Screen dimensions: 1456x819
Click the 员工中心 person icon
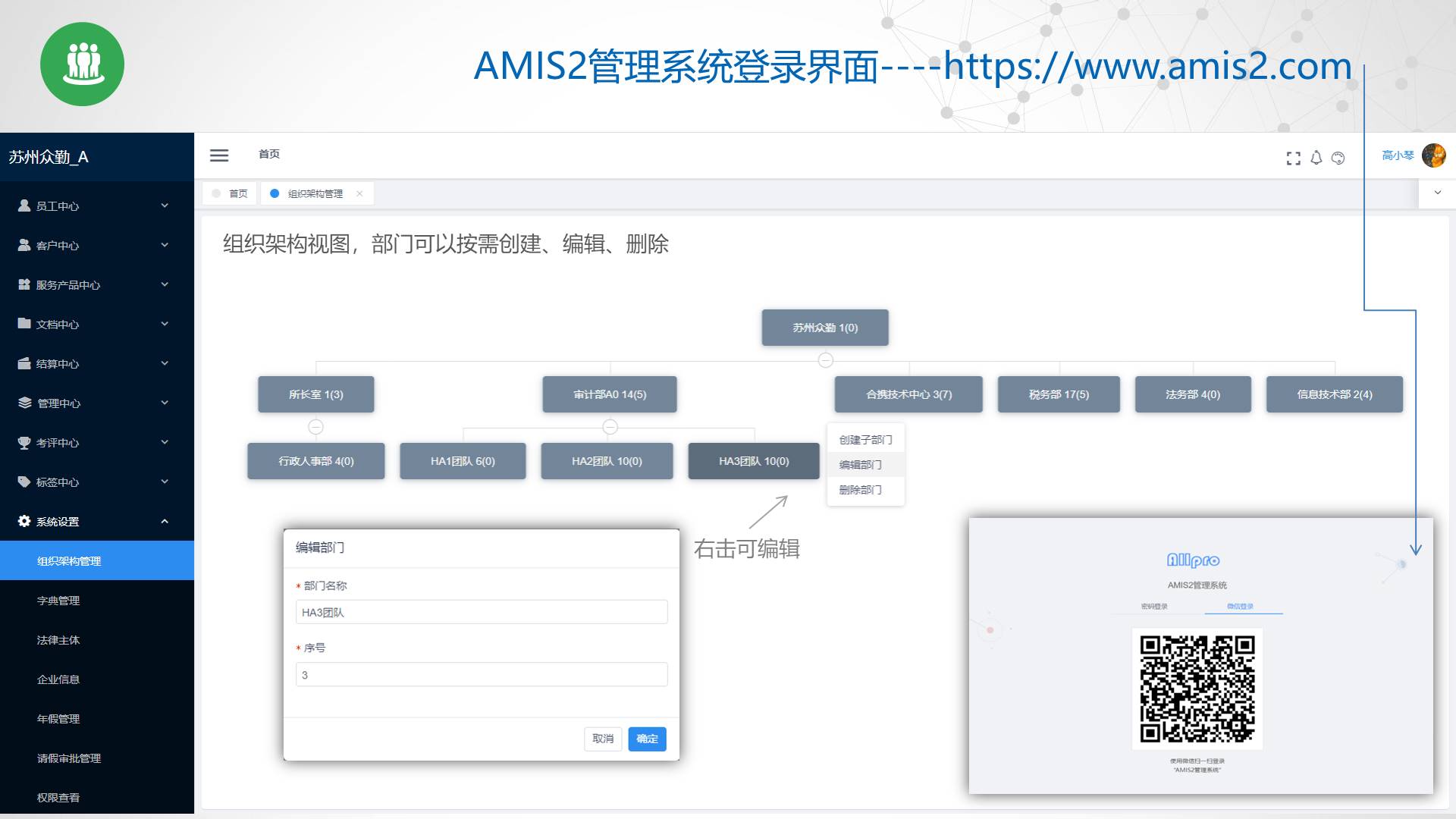tap(24, 206)
